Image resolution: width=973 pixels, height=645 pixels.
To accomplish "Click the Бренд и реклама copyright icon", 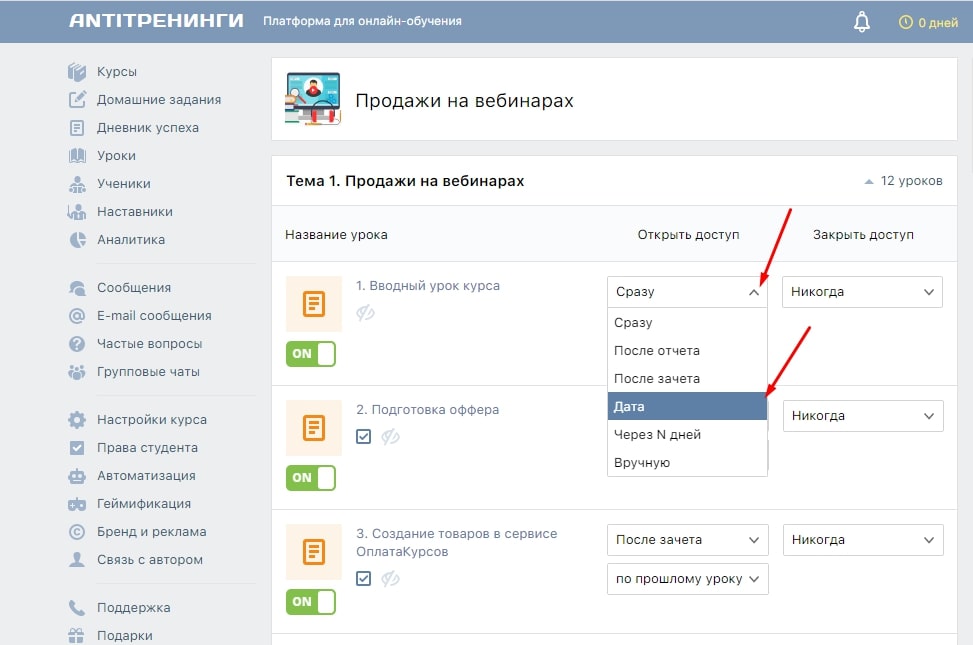I will click(77, 532).
